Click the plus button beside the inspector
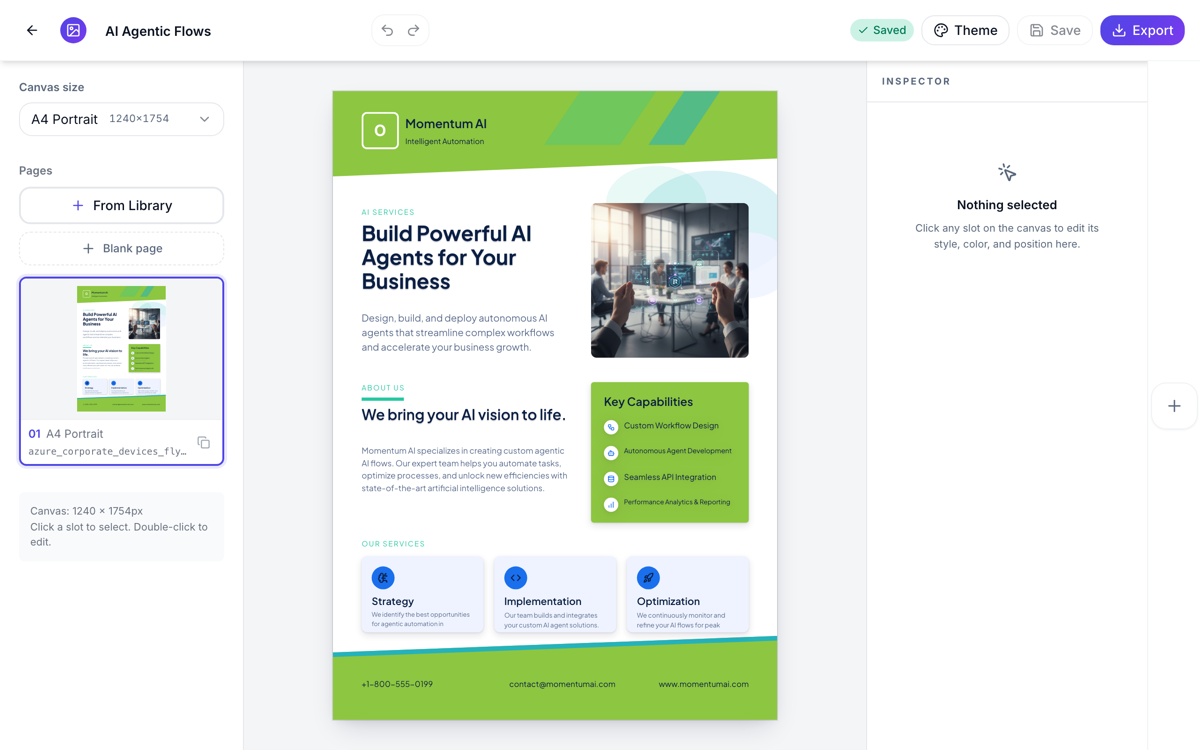The image size is (1200, 750). click(x=1174, y=406)
